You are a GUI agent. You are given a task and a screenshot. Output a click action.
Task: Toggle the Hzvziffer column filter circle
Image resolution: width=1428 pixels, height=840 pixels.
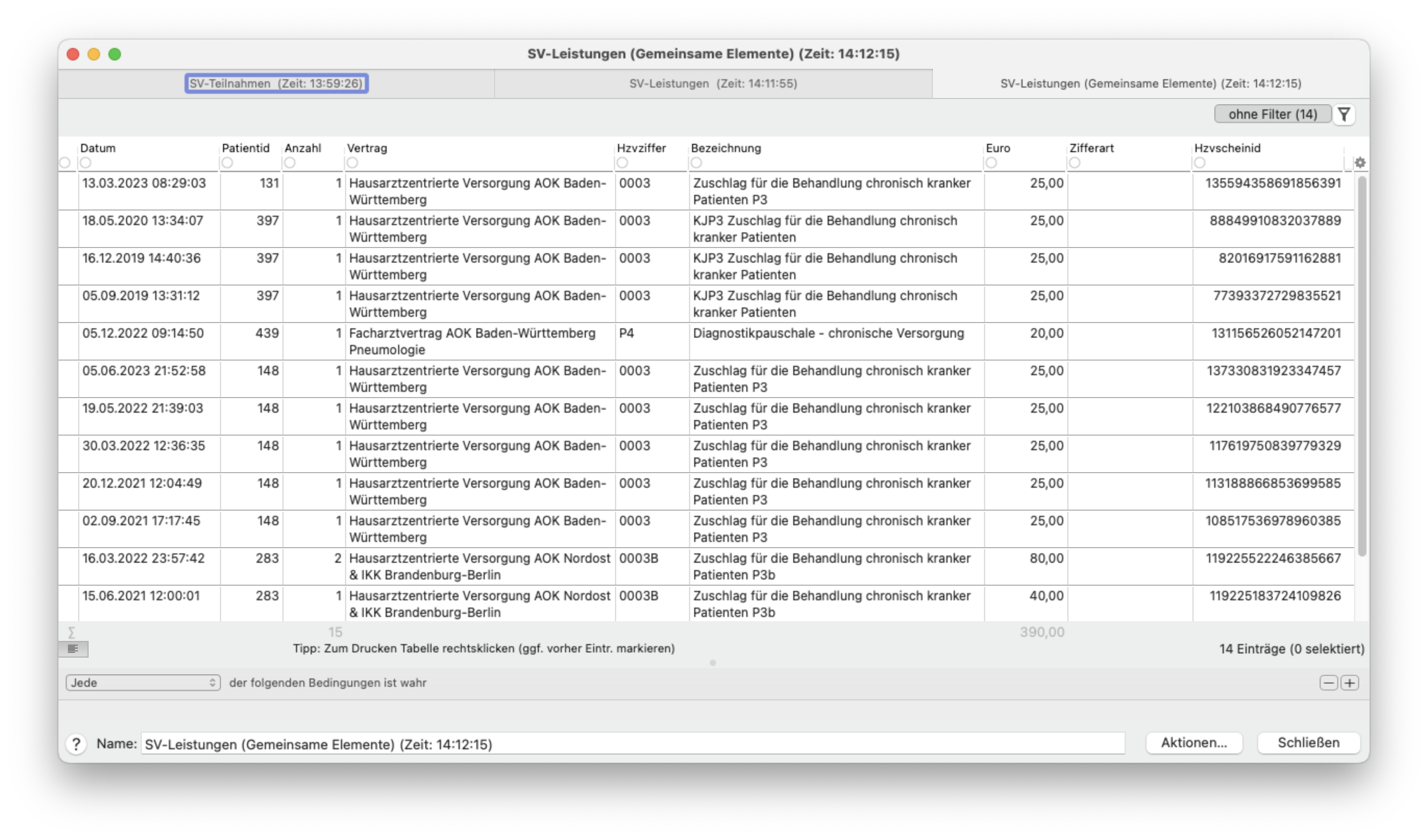(x=622, y=163)
